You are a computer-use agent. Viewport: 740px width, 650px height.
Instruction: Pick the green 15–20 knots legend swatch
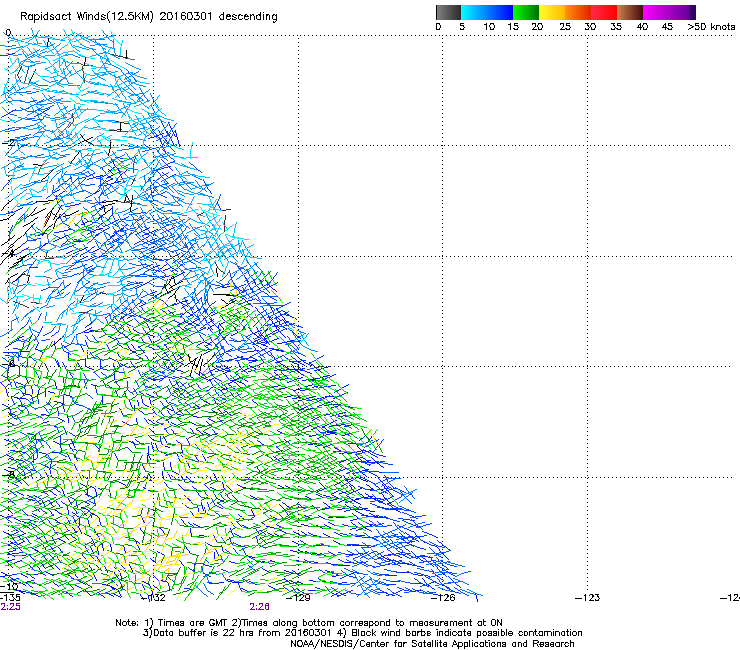[526, 12]
